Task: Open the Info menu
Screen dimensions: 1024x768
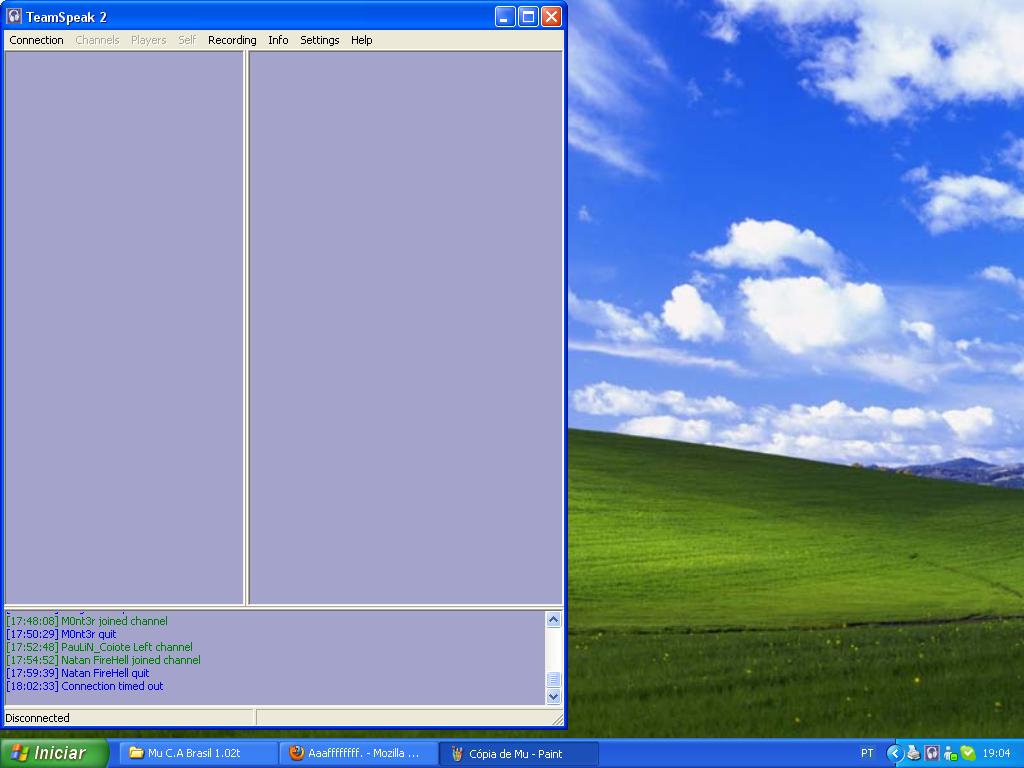Action: [x=278, y=40]
